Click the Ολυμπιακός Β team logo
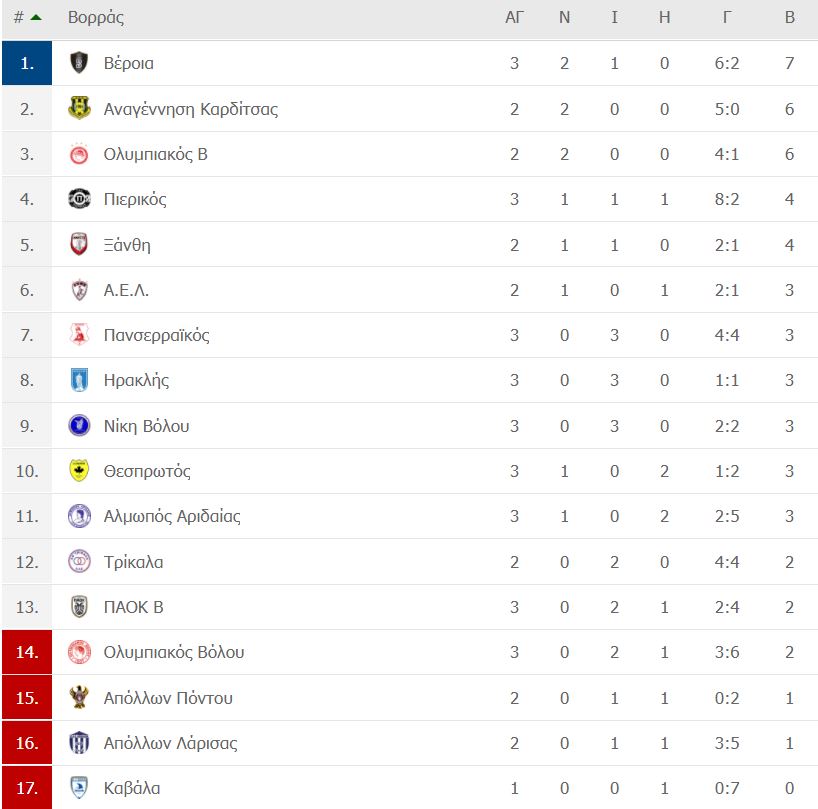The height and width of the screenshot is (809, 818). click(x=79, y=154)
